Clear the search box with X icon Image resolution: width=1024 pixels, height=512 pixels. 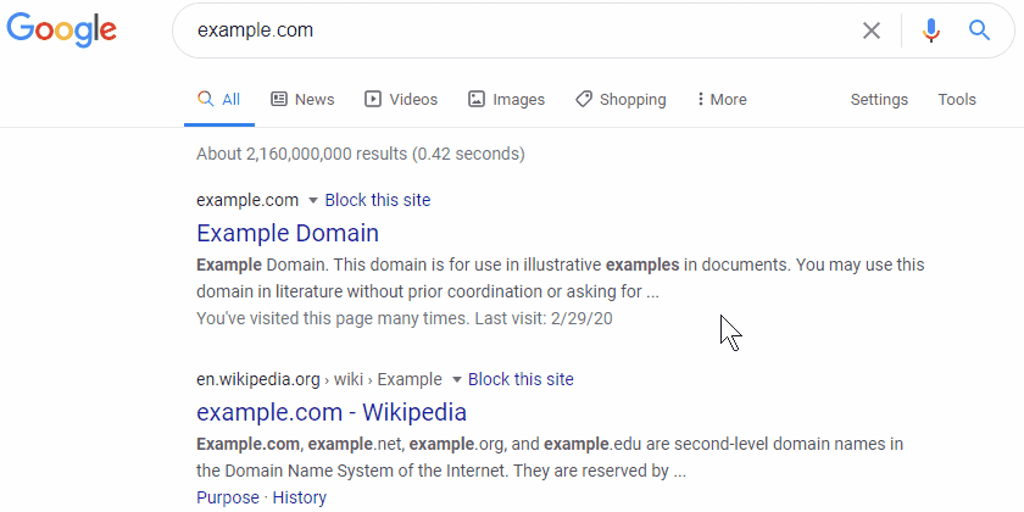tap(871, 31)
